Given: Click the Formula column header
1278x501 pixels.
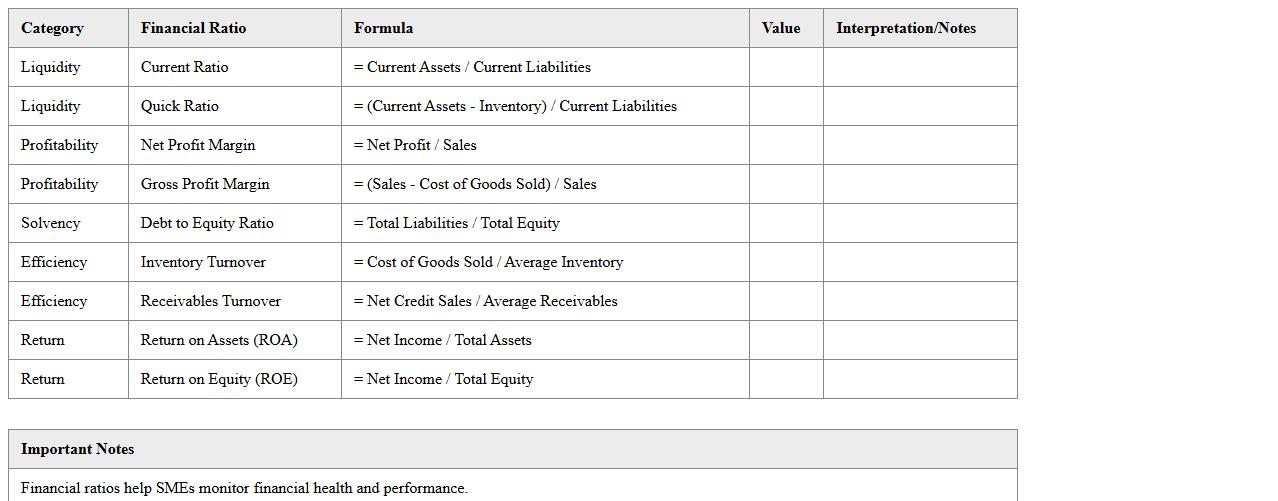Looking at the screenshot, I should (x=383, y=28).
